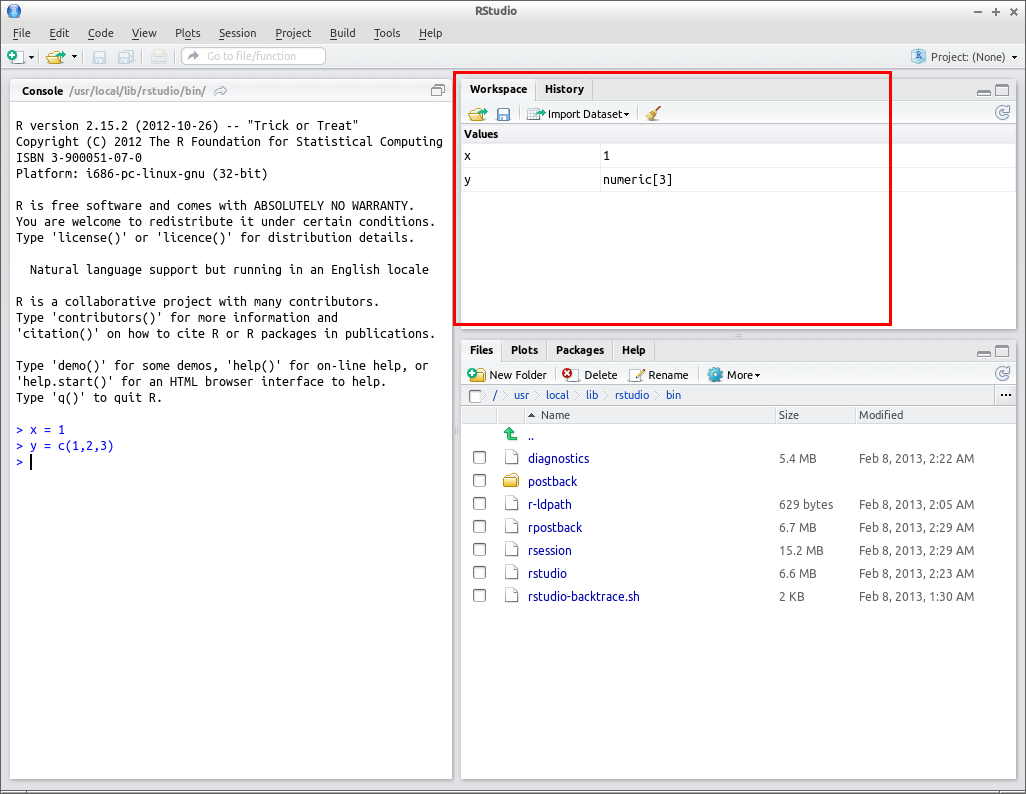The height and width of the screenshot is (794, 1026).
Task: Click the postback folder icon
Action: pos(511,480)
